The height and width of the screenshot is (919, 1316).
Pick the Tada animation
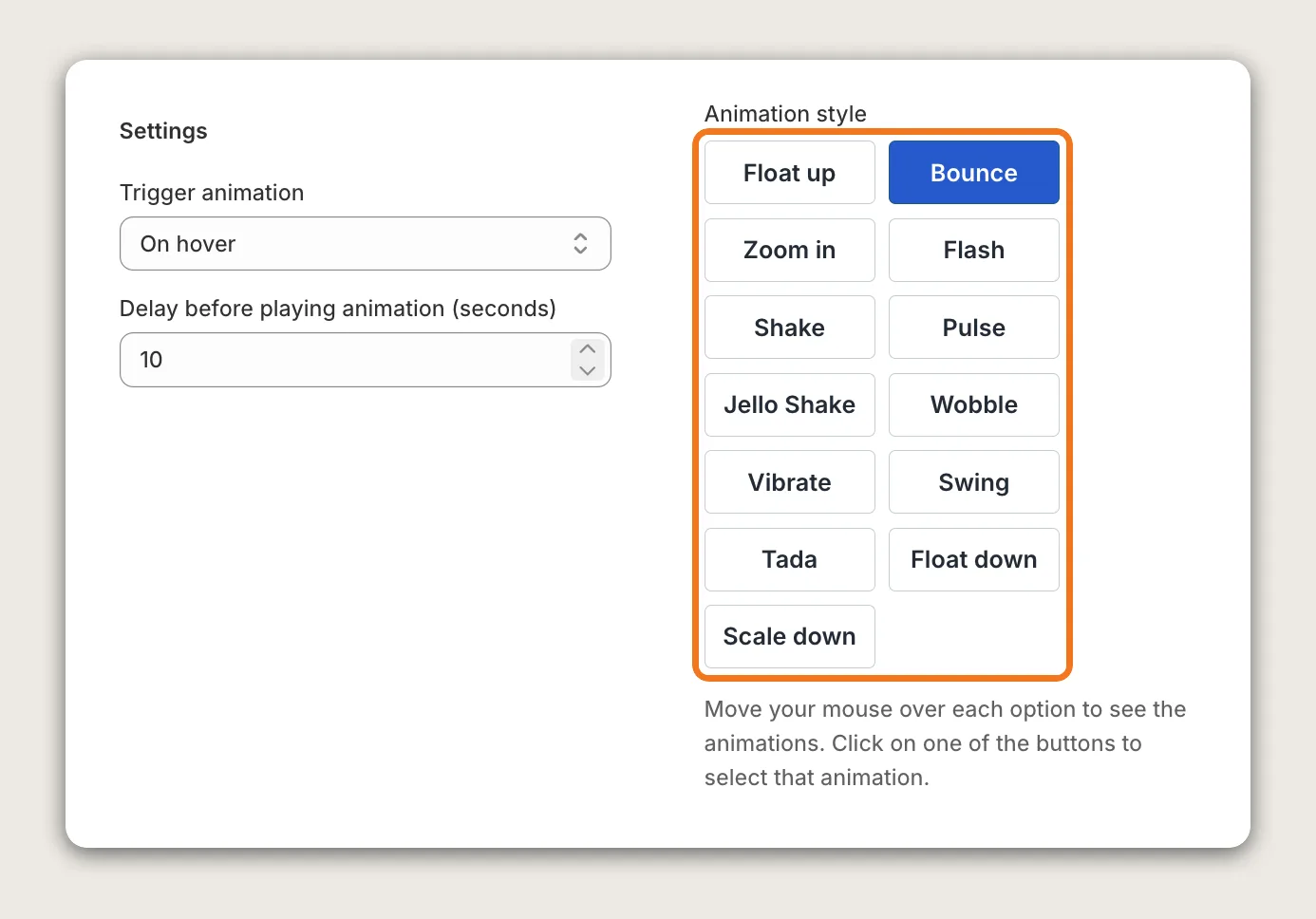789,559
